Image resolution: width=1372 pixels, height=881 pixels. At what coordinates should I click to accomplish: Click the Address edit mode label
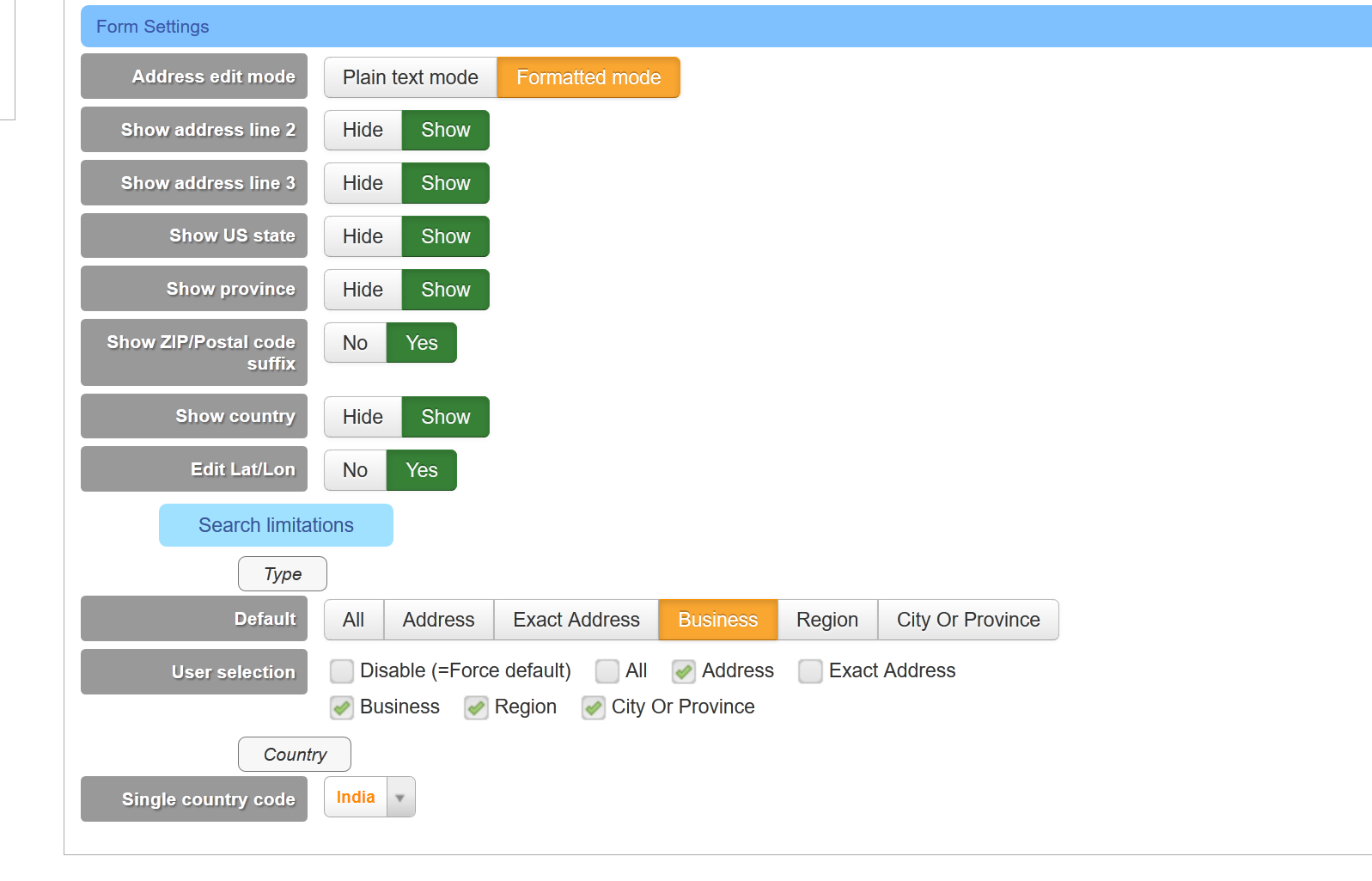(x=194, y=76)
